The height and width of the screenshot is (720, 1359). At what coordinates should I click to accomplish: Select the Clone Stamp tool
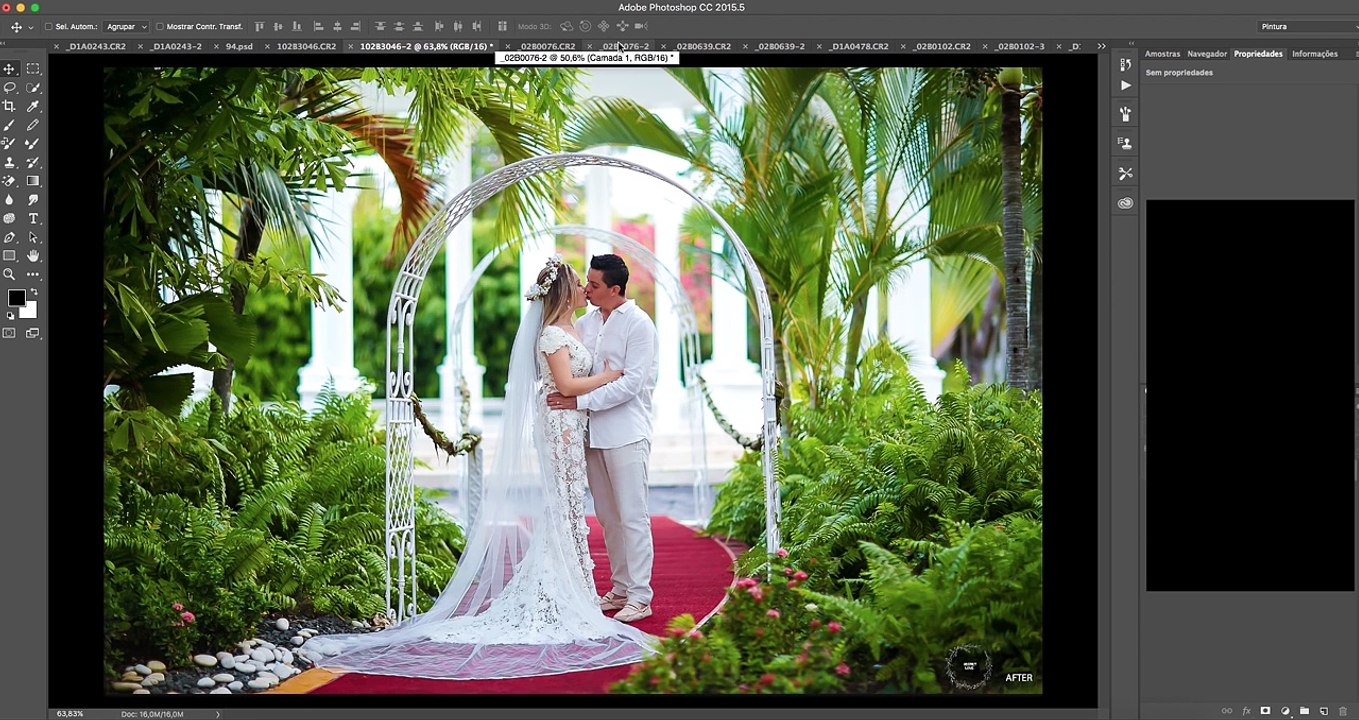(x=9, y=162)
